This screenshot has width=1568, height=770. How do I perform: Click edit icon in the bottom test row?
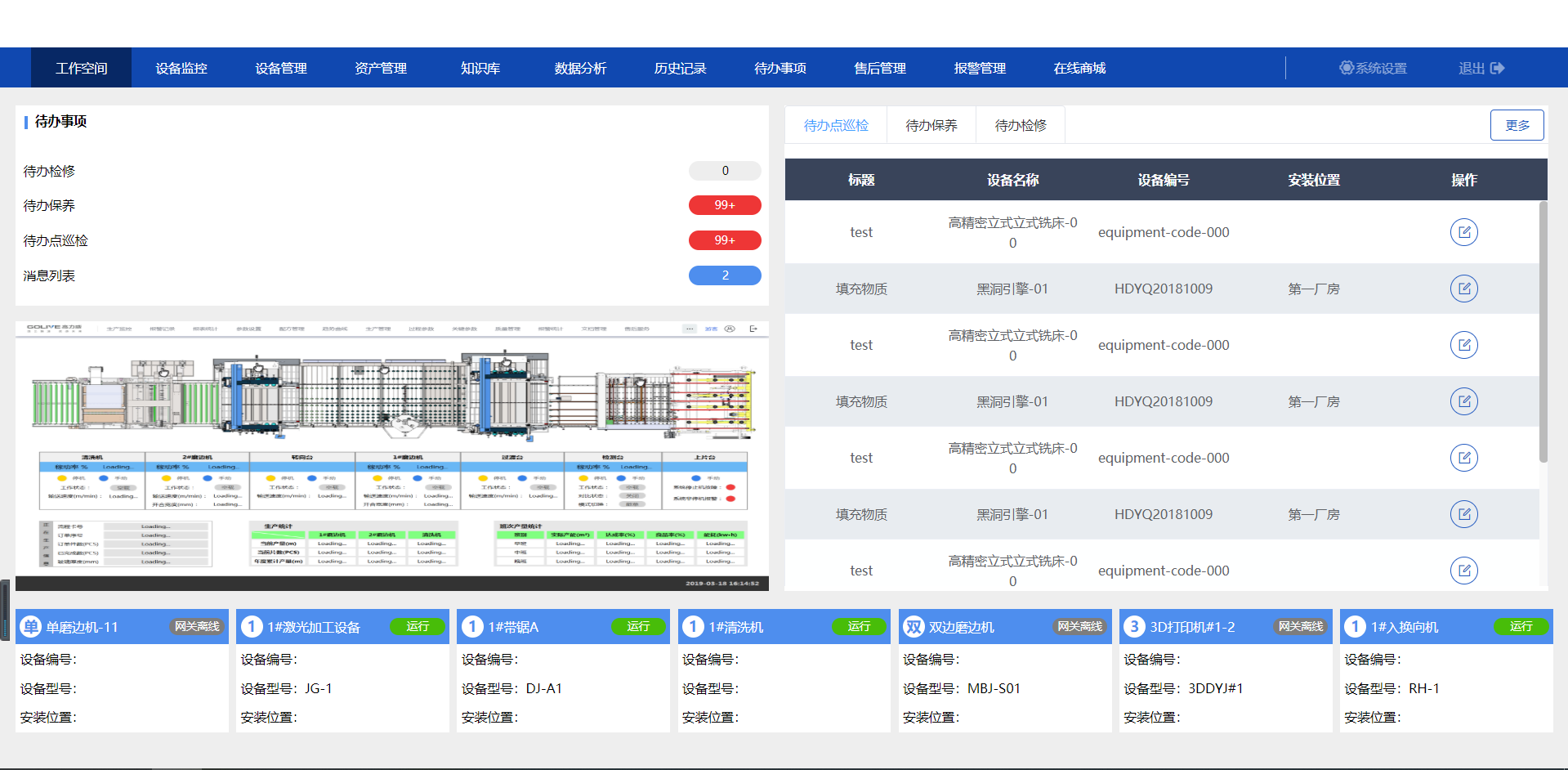pyautogui.click(x=1464, y=571)
